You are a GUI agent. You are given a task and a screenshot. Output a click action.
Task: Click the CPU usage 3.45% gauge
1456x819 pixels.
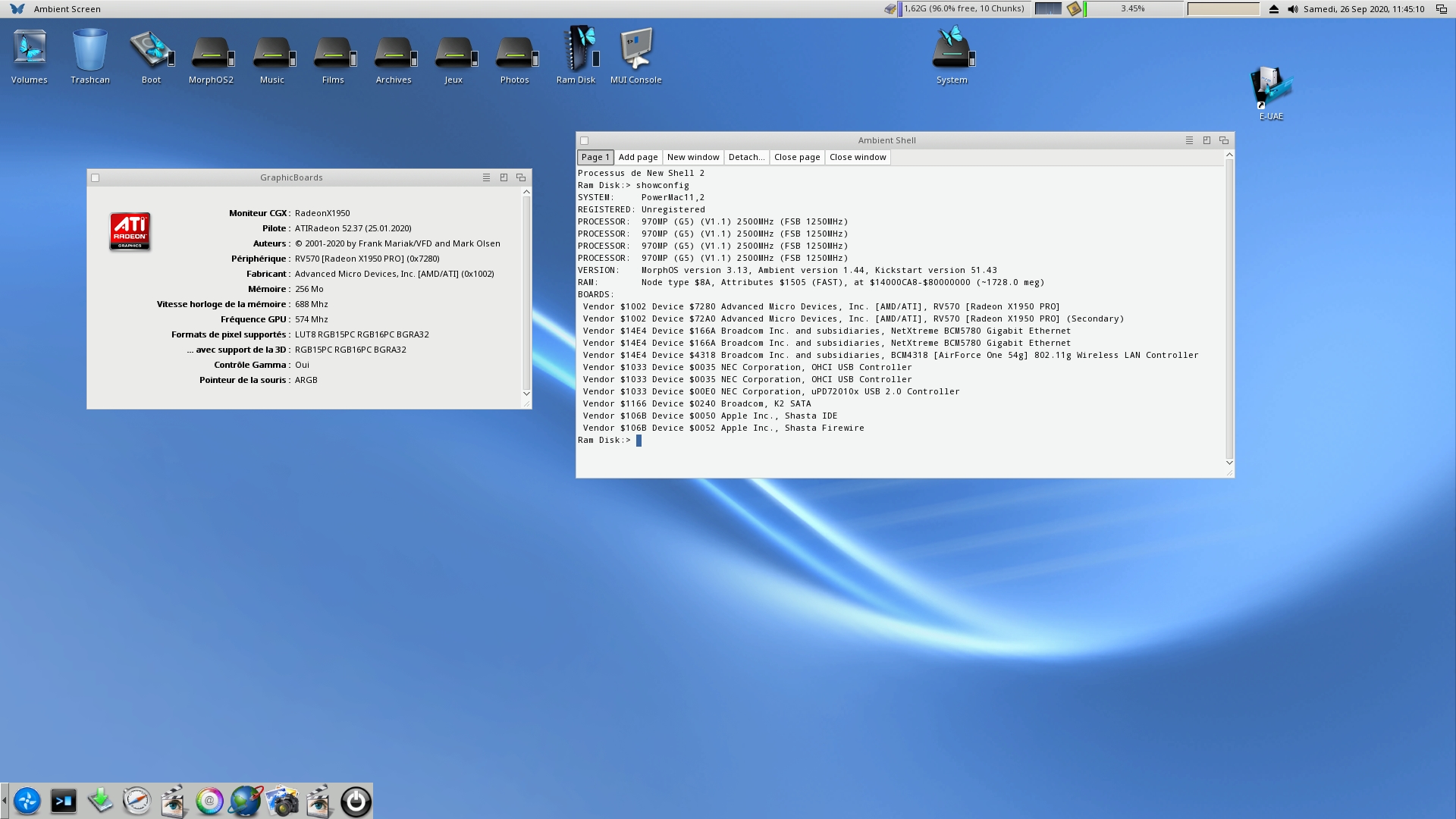[x=1133, y=9]
